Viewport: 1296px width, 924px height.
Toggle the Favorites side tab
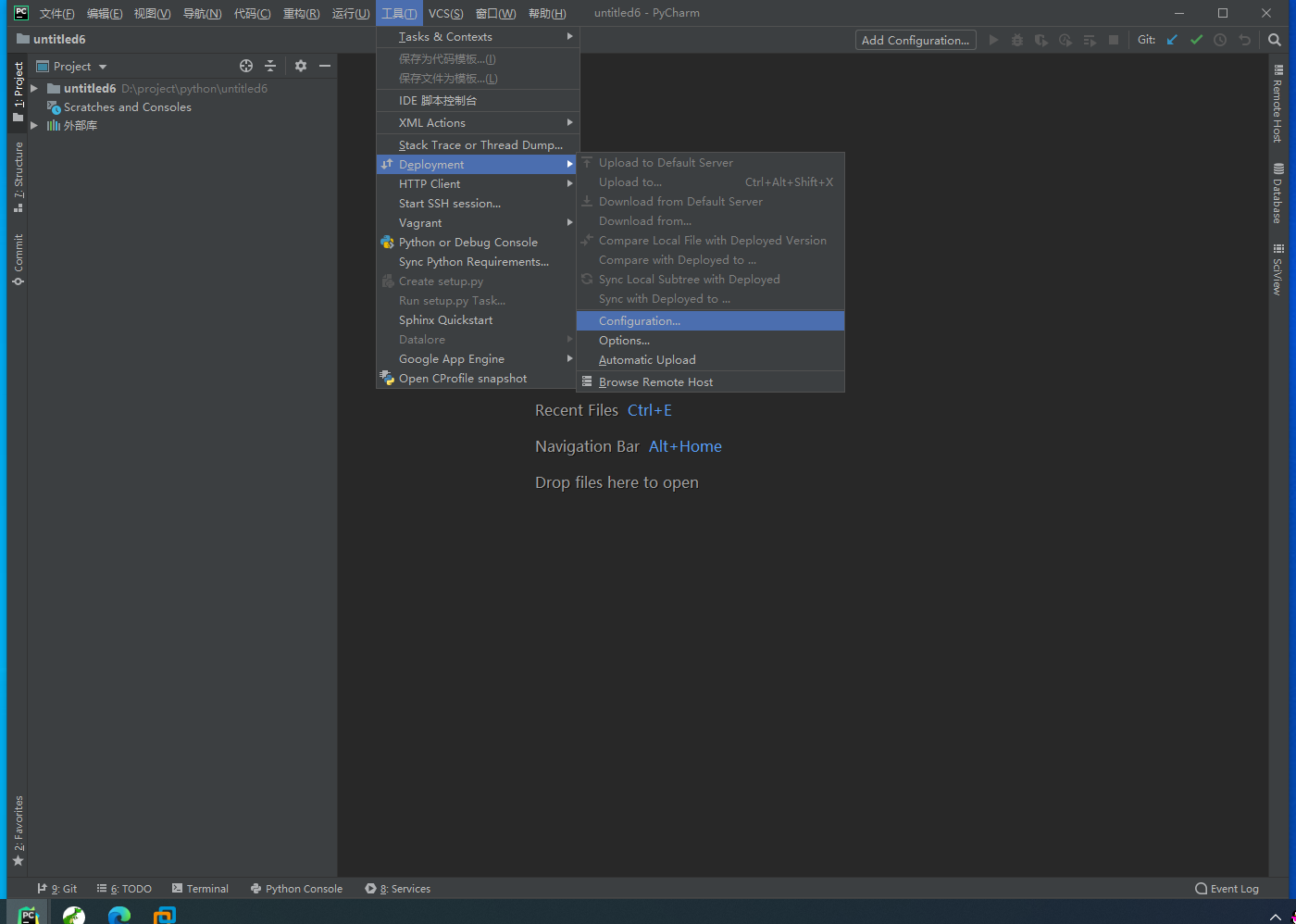[x=18, y=830]
